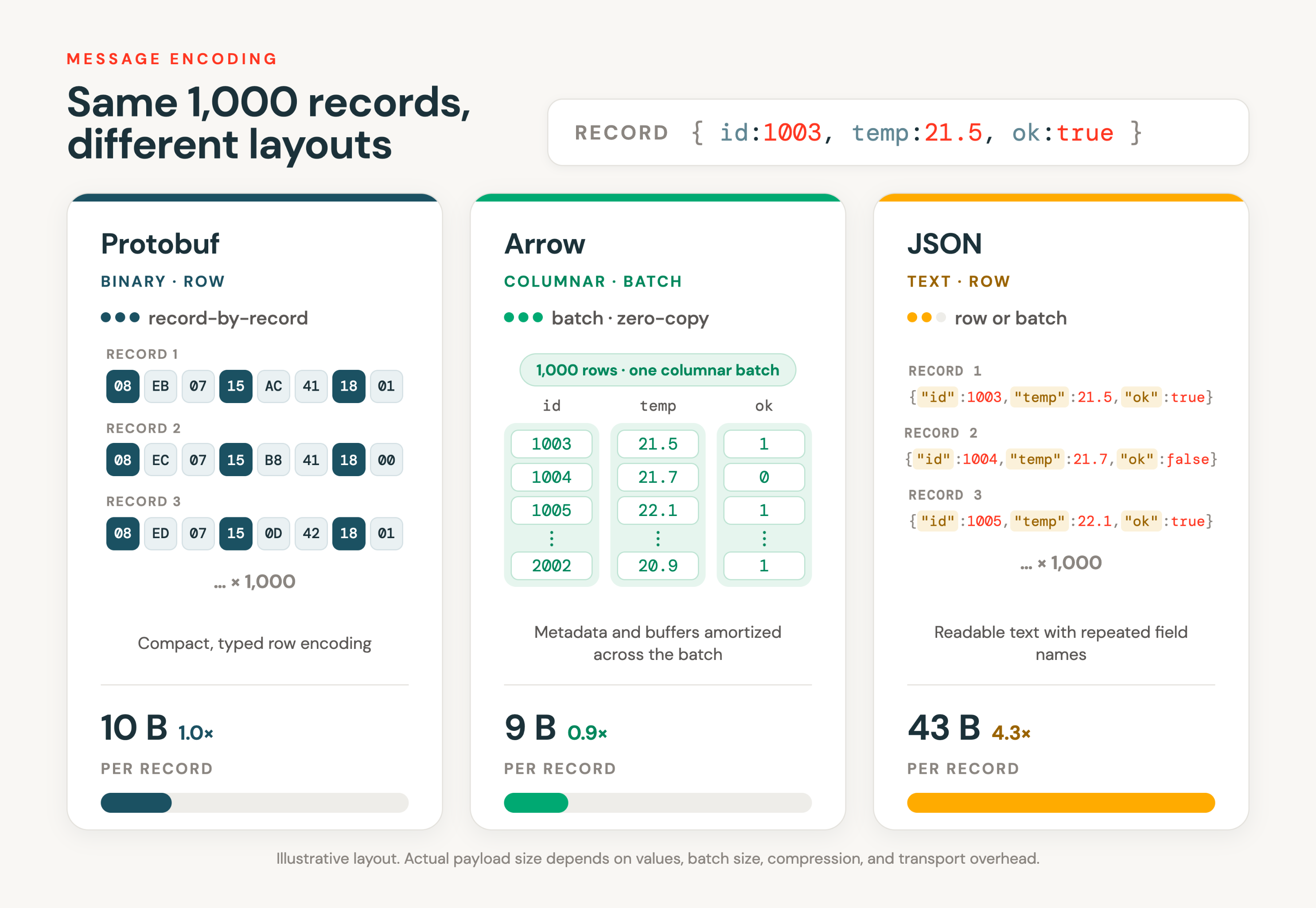Click the 'MESSAGE ENCODING' red label
Screen dimensions: 1316x908
click(172, 58)
